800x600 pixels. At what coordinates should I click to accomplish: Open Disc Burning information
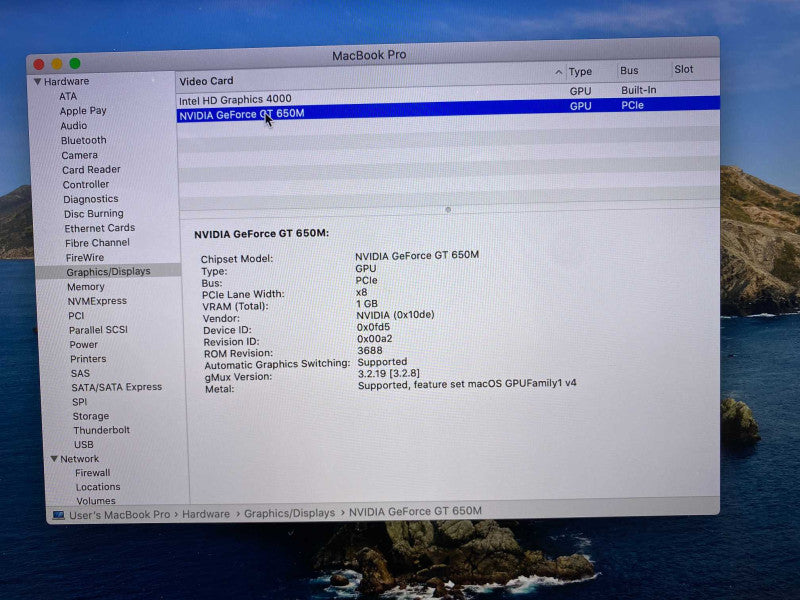click(x=93, y=213)
